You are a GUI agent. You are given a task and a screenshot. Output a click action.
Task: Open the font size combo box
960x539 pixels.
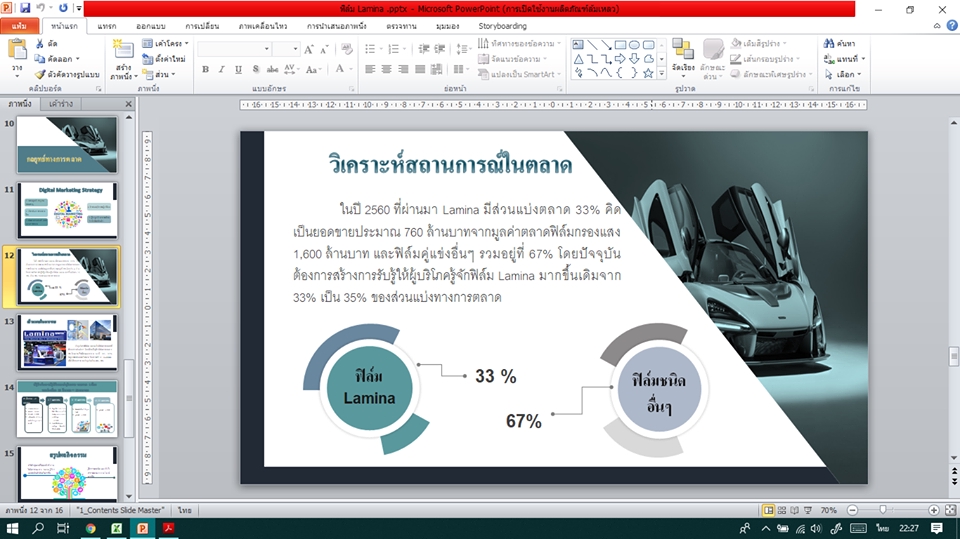(x=286, y=48)
